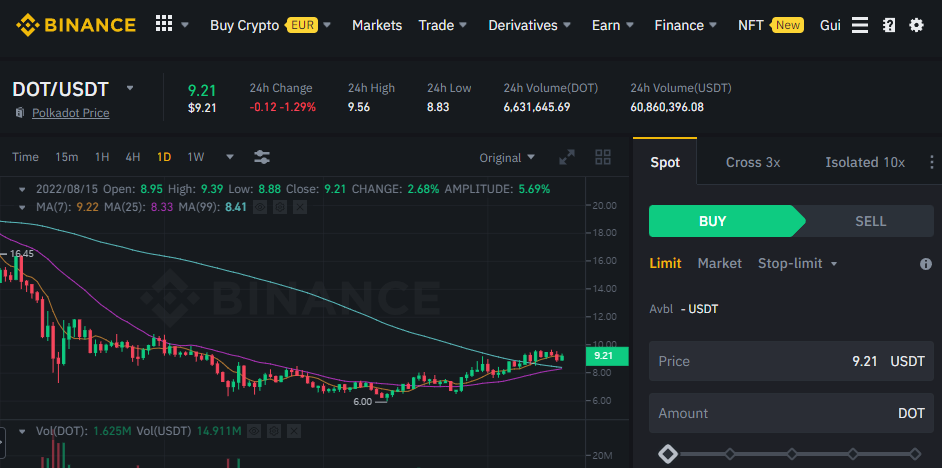The height and width of the screenshot is (468, 942).
Task: Open more time intervals dropdown
Action: pyautogui.click(x=229, y=157)
